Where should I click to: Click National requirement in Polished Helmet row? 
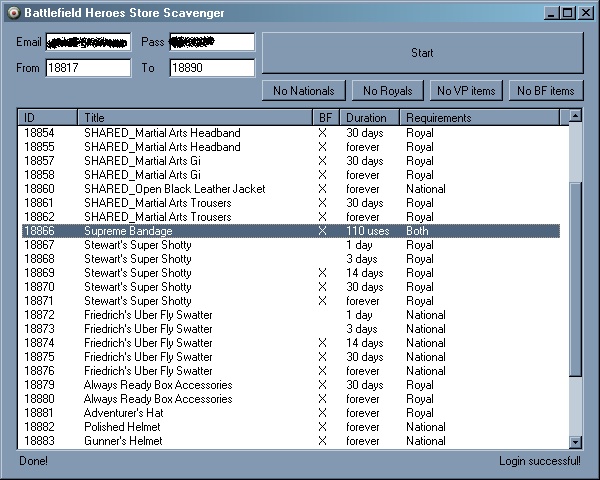point(426,427)
